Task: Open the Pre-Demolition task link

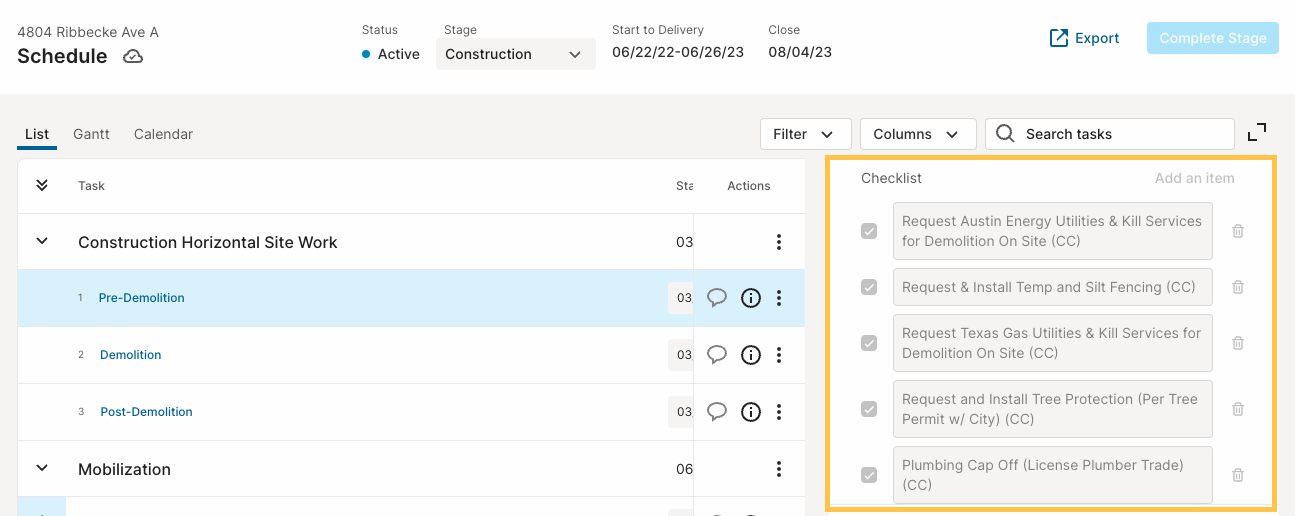Action: pos(141,298)
